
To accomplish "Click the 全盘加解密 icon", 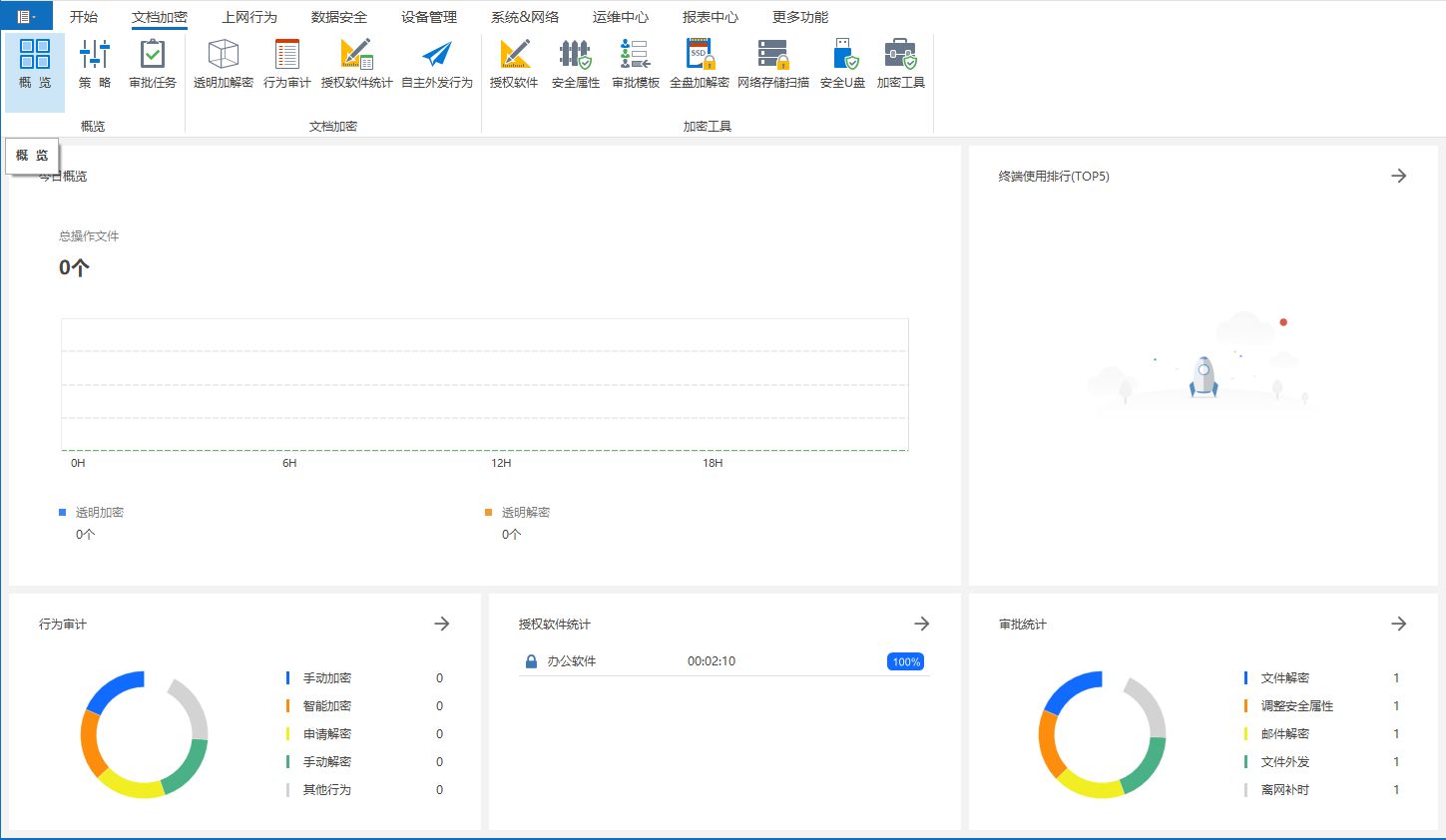I will pos(699,64).
